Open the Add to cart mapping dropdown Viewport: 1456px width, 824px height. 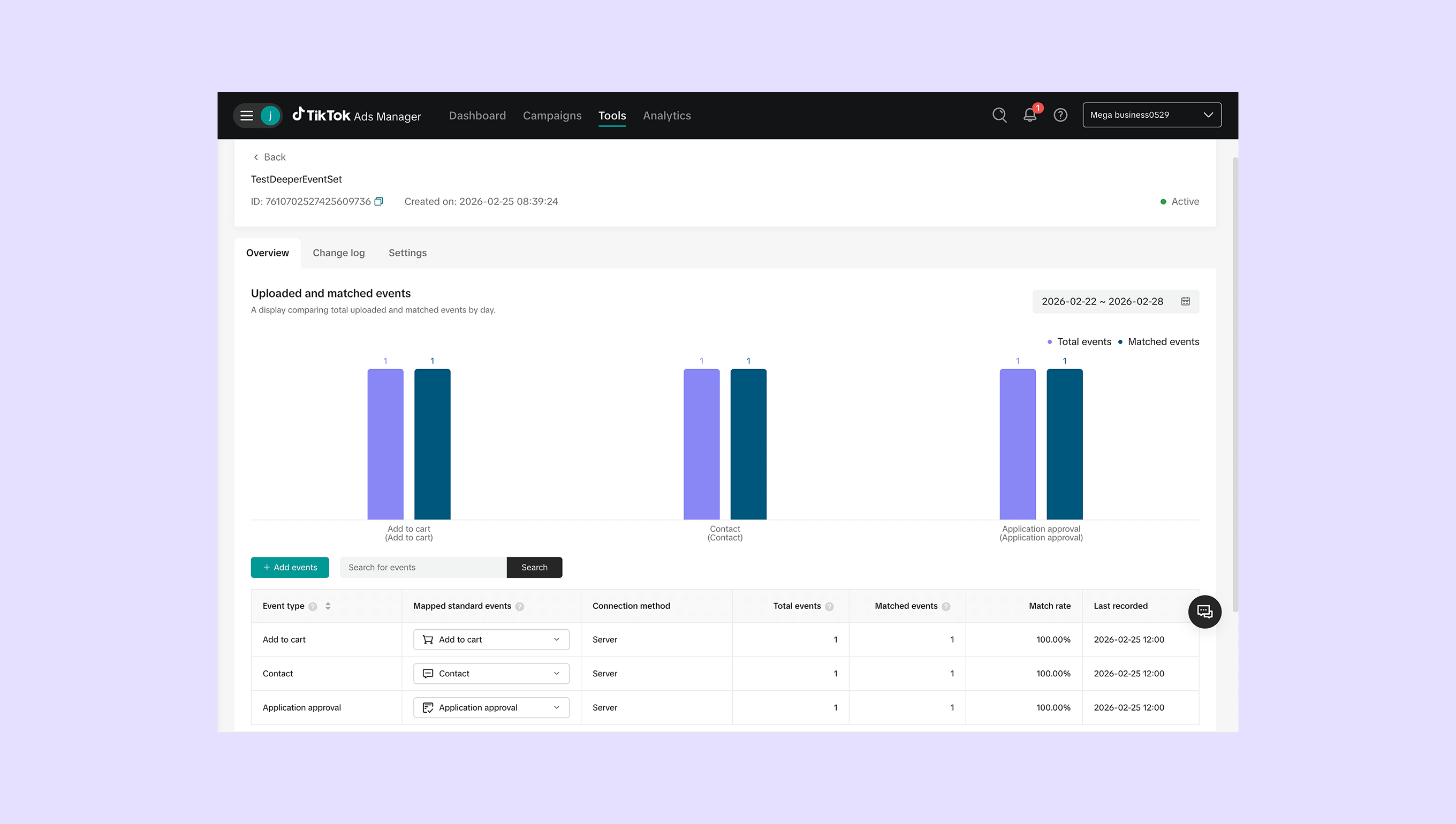pos(491,639)
